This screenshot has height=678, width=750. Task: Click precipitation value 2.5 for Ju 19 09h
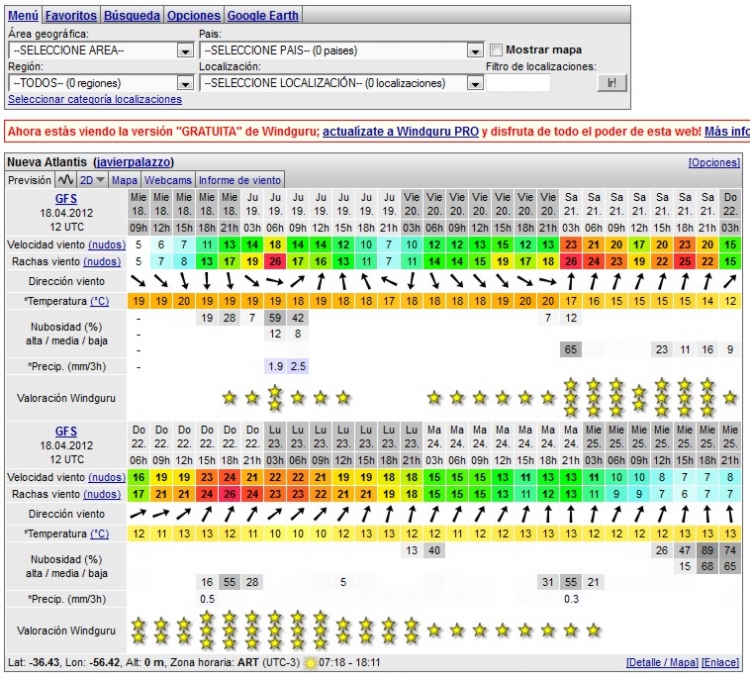click(x=298, y=367)
